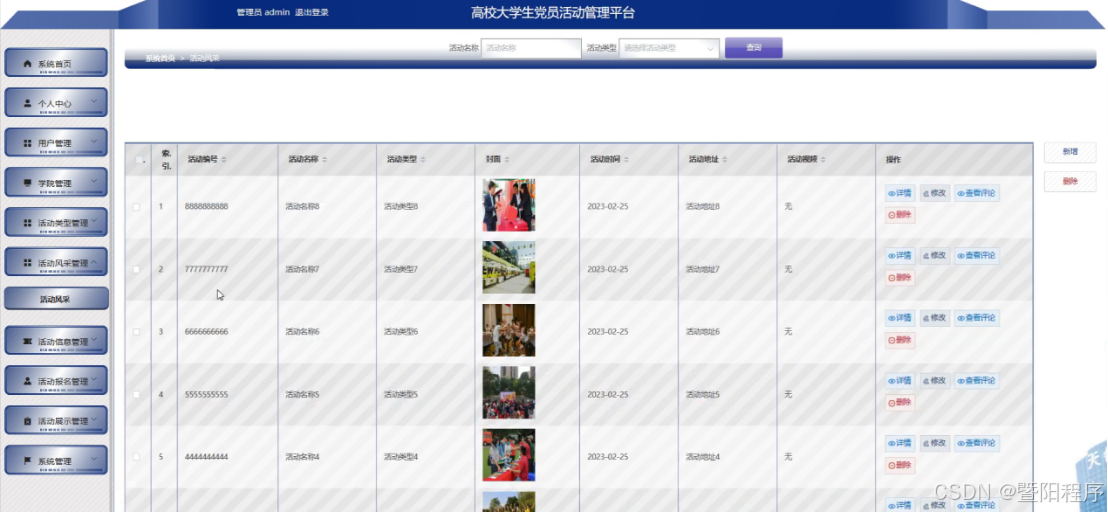Click the grid icon beside 活动类型管理
This screenshot has height=512, width=1108.
tap(28, 222)
